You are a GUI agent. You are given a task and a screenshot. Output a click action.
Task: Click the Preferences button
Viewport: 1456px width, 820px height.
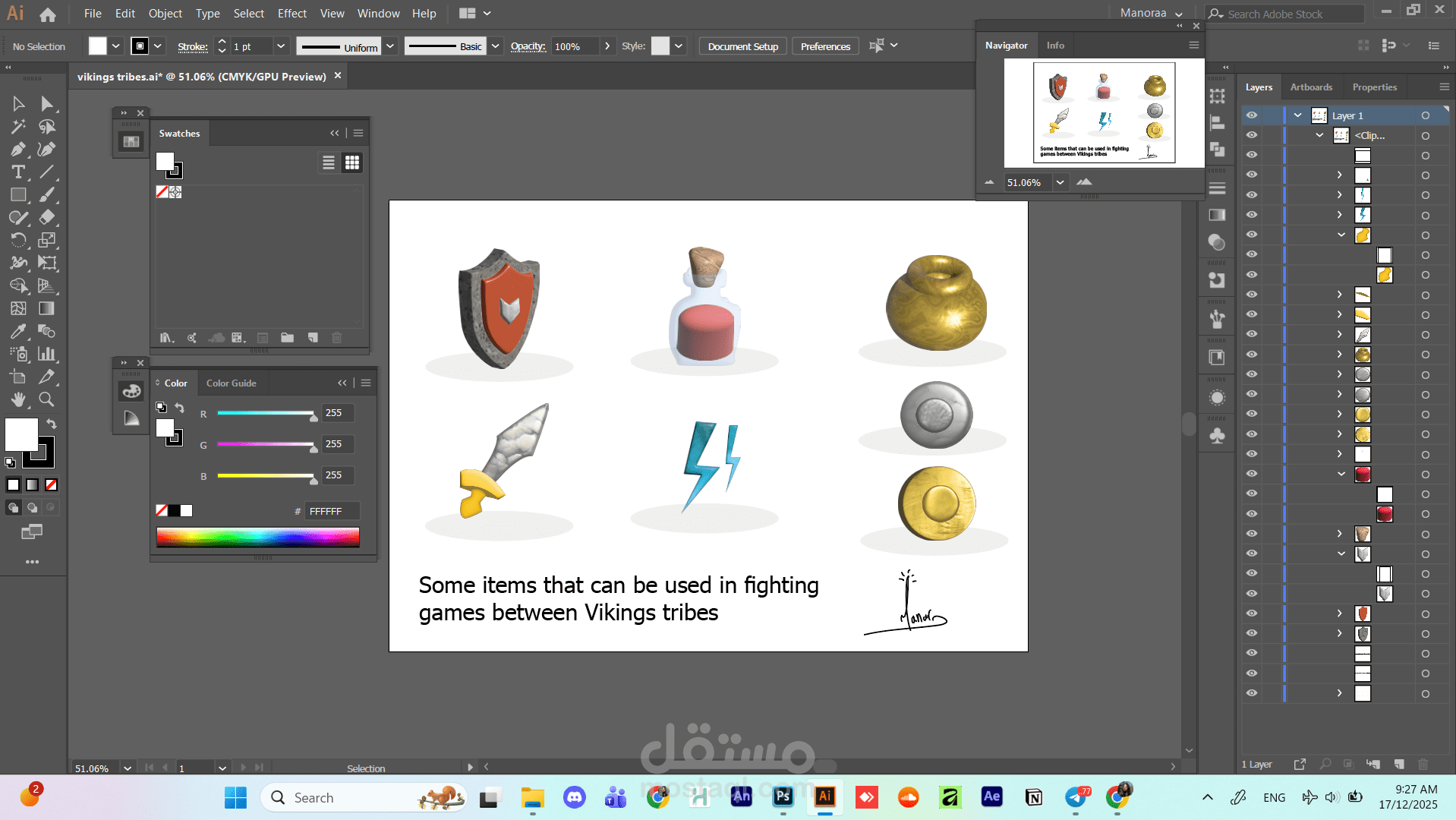[x=825, y=46]
